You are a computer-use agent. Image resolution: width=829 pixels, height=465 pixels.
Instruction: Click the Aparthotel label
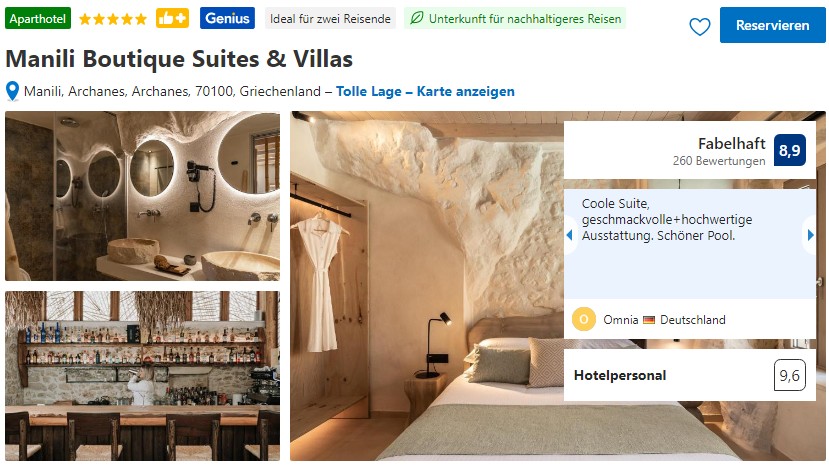[38, 18]
